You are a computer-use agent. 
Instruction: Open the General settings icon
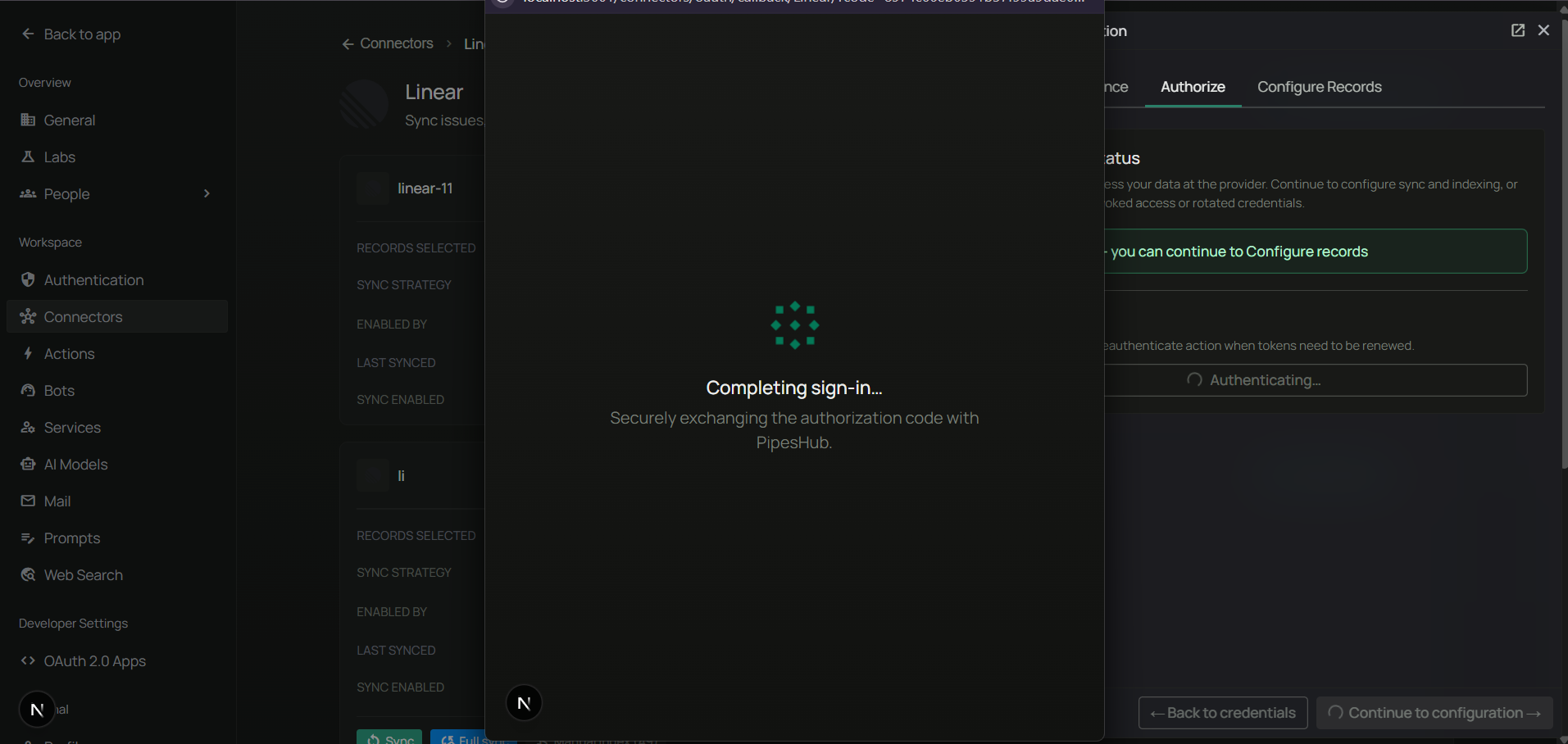28,120
